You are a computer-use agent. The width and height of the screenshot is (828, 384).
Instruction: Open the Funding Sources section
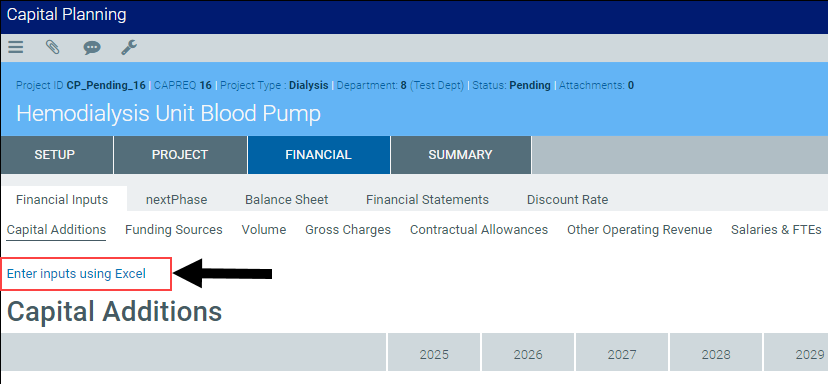174,230
